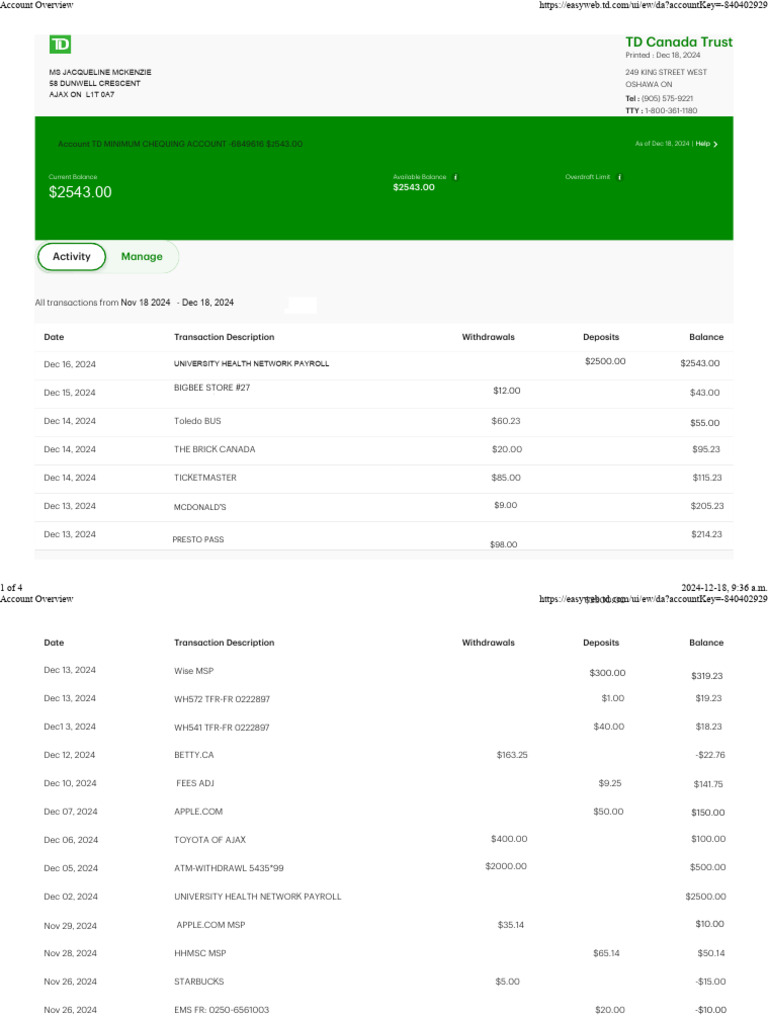This screenshot has height=1024, width=768.
Task: Click the 1 of 4 page indicator
Action: (x=11, y=588)
